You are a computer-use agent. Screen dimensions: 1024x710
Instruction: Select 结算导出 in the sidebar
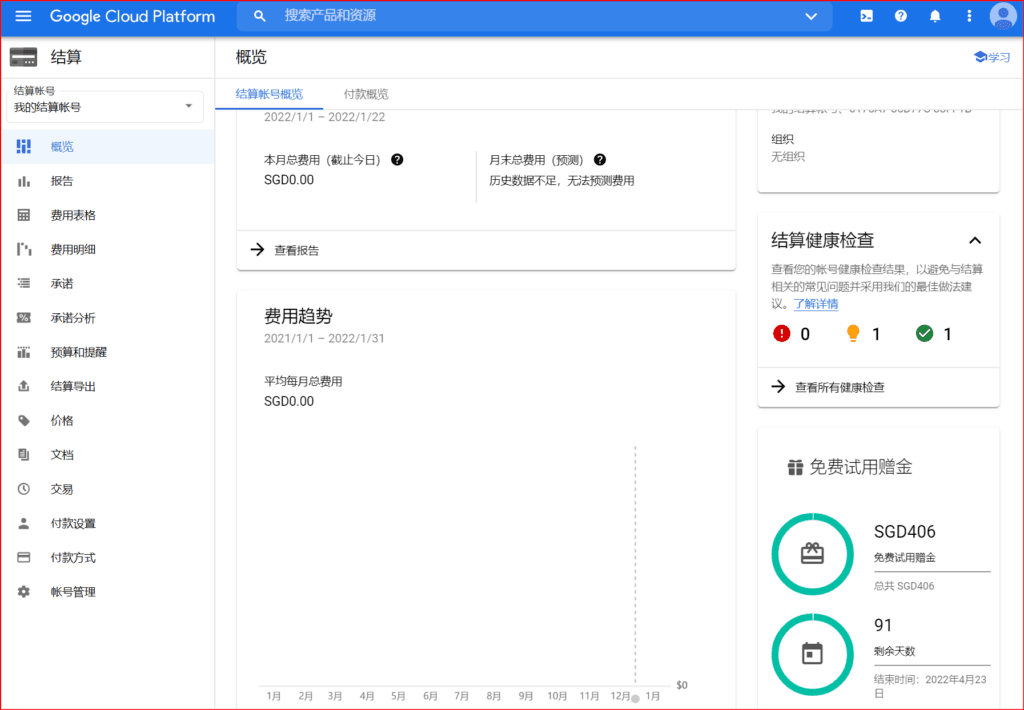75,385
